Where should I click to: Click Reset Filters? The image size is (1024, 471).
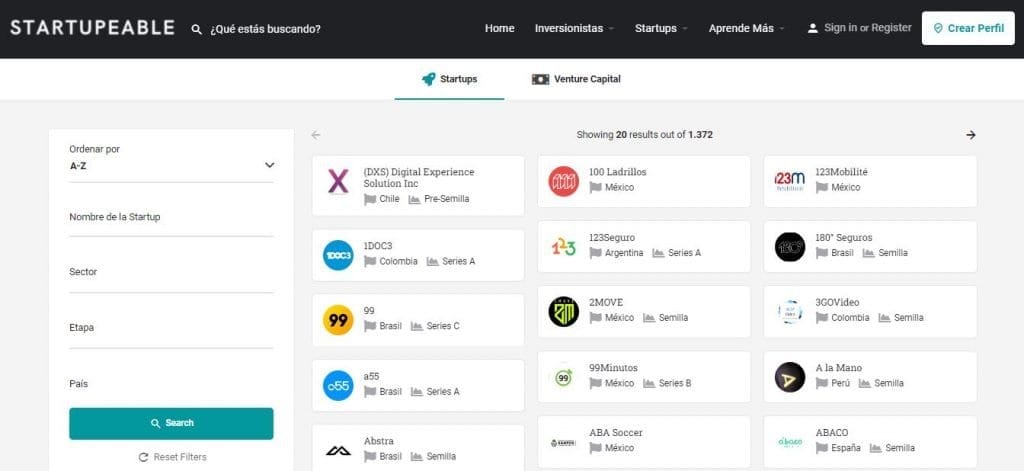172,457
